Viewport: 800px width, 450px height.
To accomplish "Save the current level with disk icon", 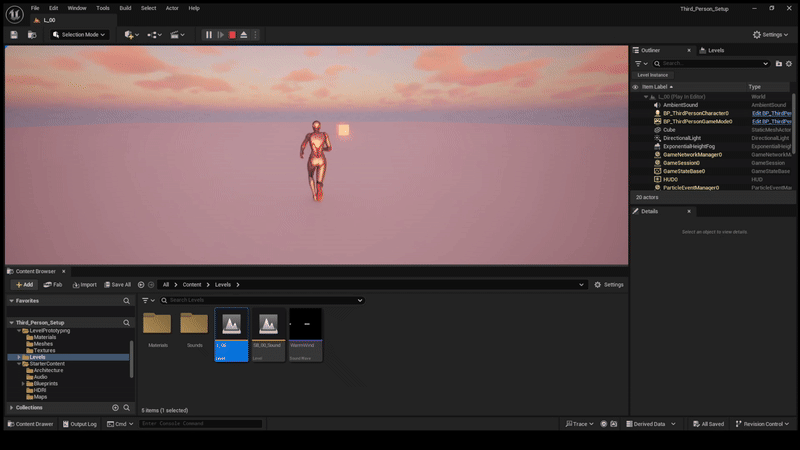I will (x=14, y=35).
